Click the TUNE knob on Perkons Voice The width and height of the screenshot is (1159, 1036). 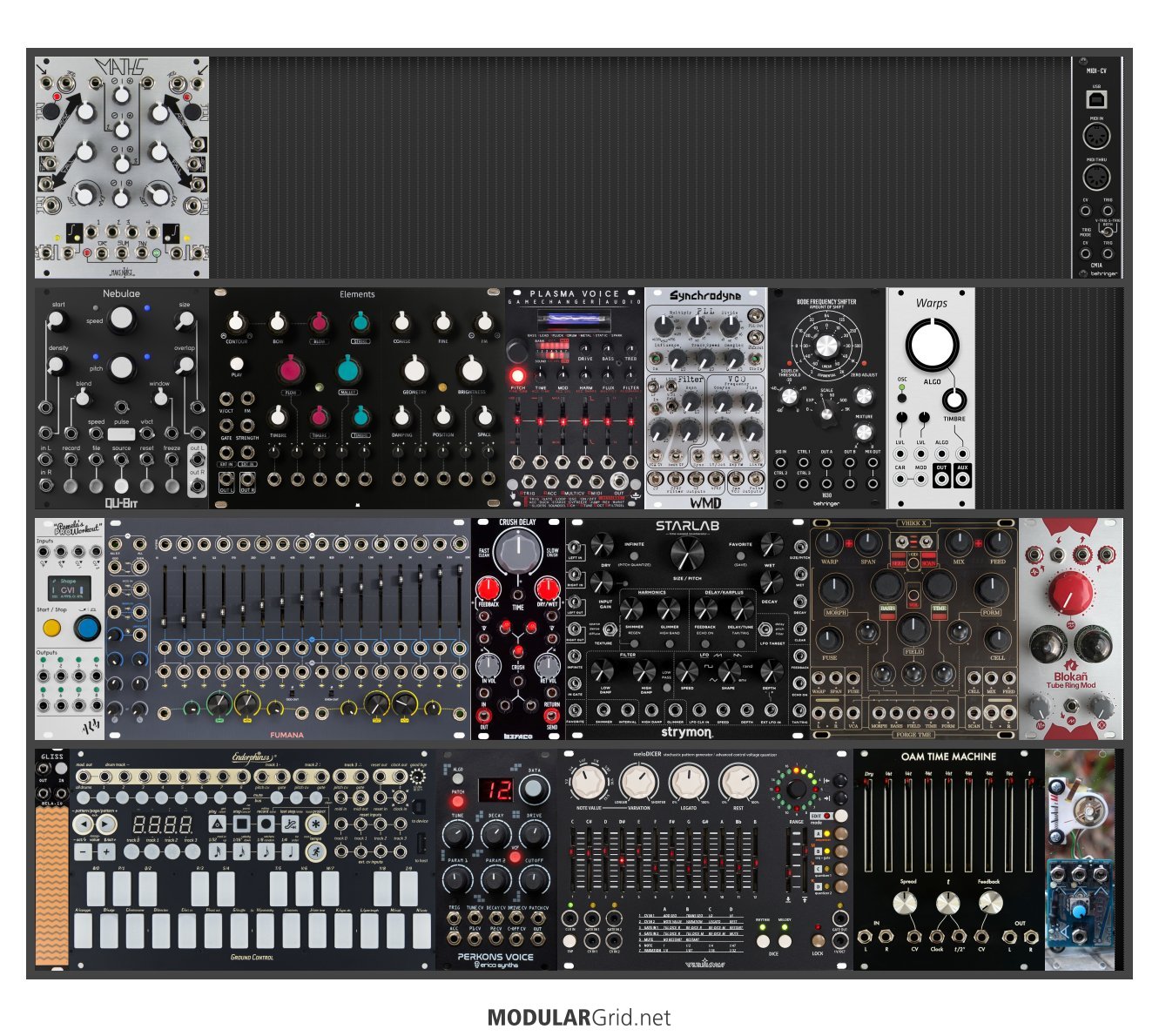point(458,836)
